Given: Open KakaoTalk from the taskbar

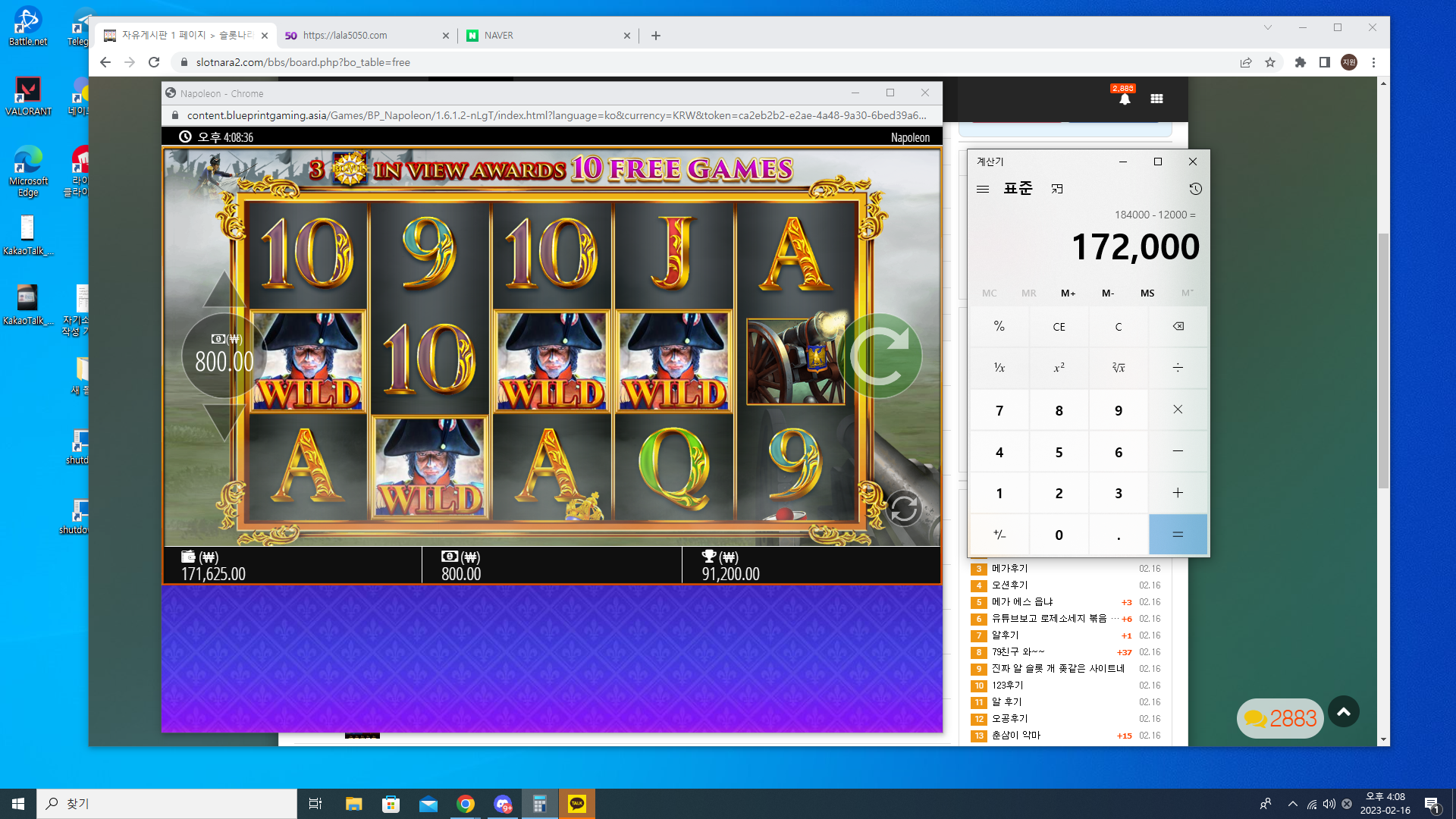Looking at the screenshot, I should [x=577, y=804].
